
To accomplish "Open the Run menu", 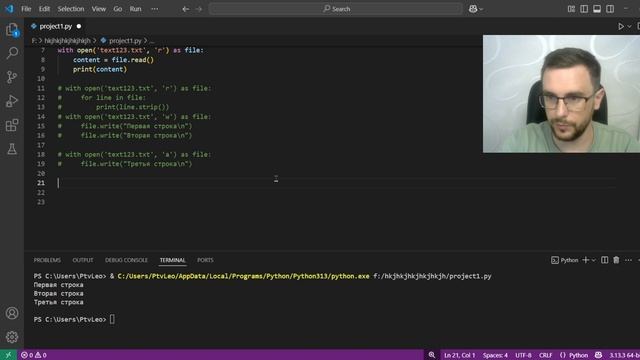I will click(x=135, y=9).
